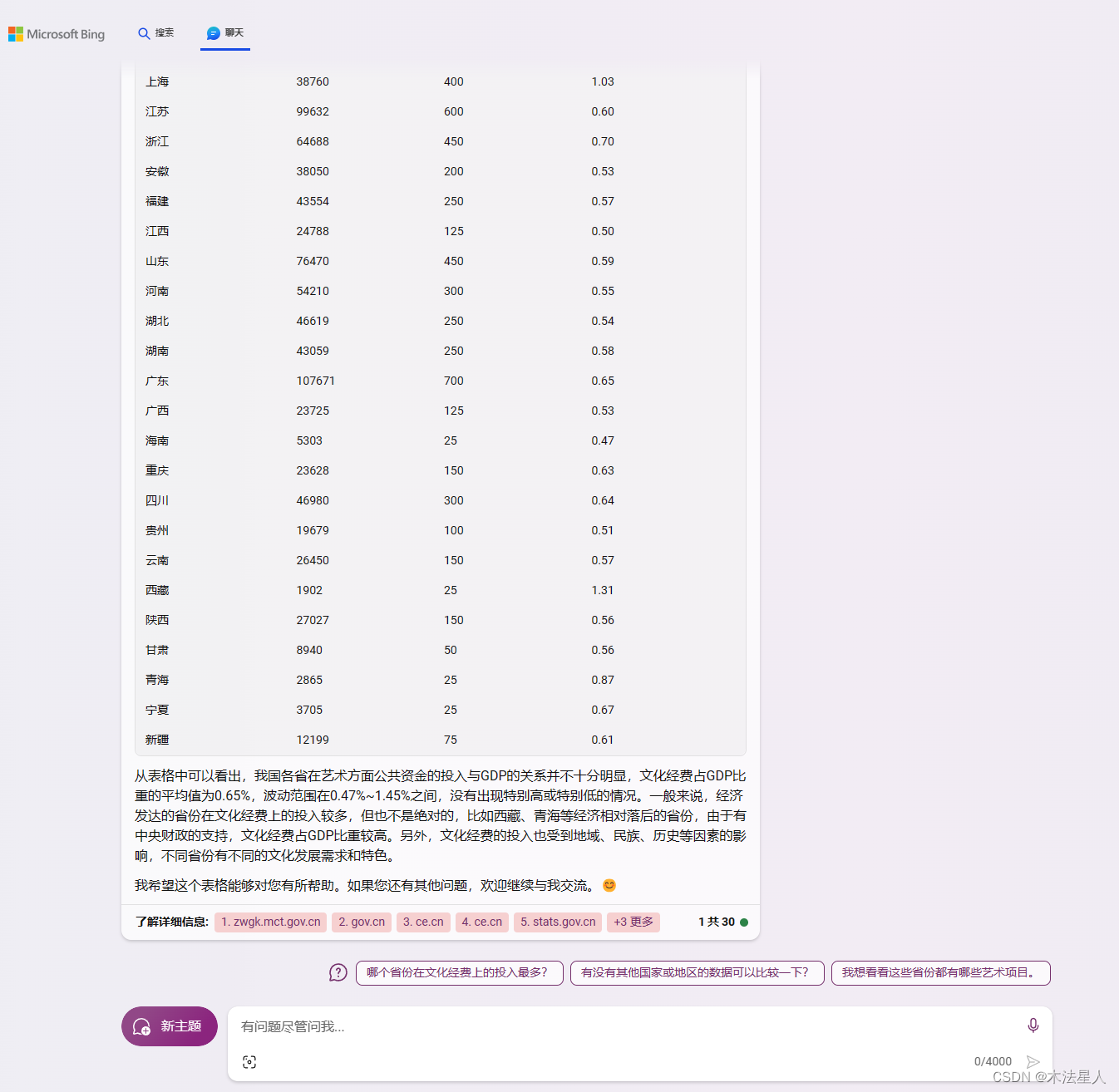Click the 上海 table row name
Screen dimensions: 1119x1092
pyautogui.click(x=157, y=81)
